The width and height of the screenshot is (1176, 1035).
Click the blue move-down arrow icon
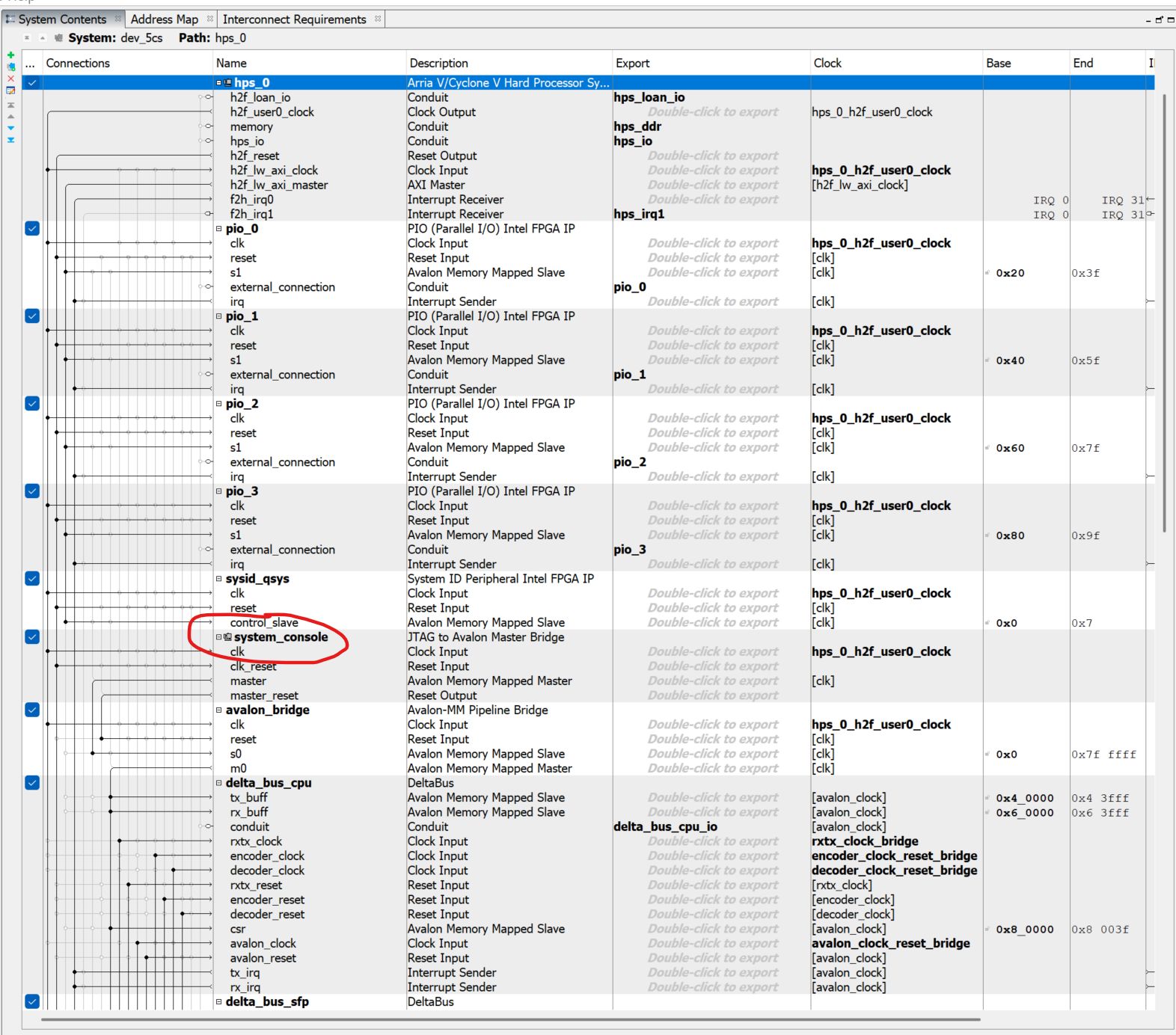click(10, 128)
